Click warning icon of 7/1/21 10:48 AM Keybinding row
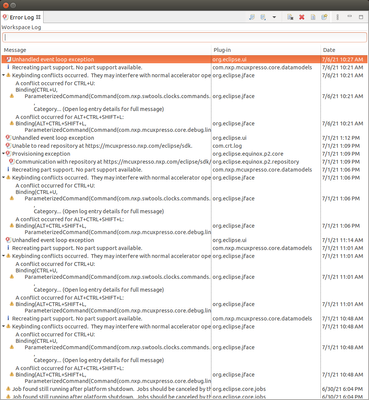369x400 pixels. pyautogui.click(x=9, y=326)
